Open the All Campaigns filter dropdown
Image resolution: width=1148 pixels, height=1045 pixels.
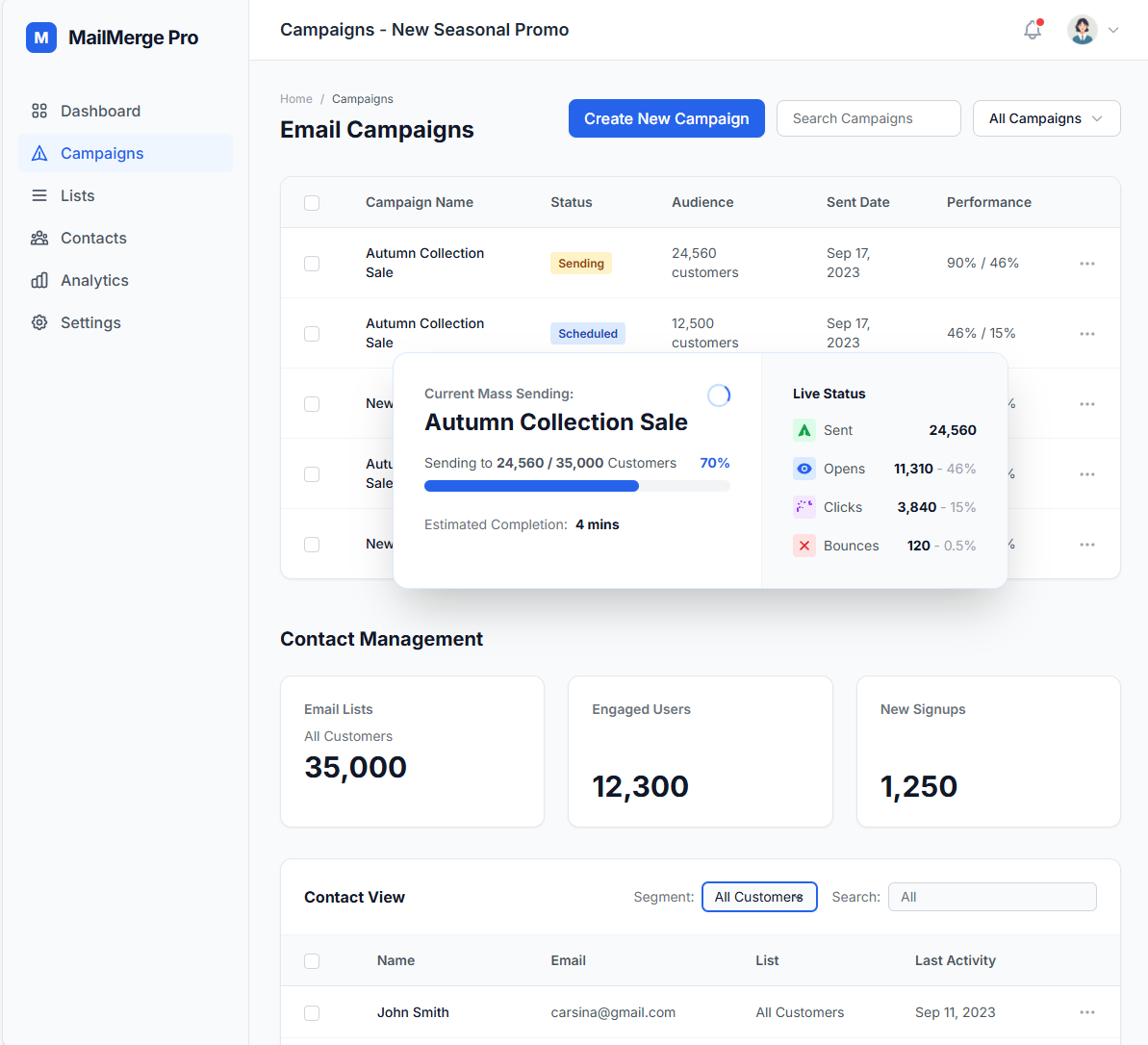[1046, 117]
